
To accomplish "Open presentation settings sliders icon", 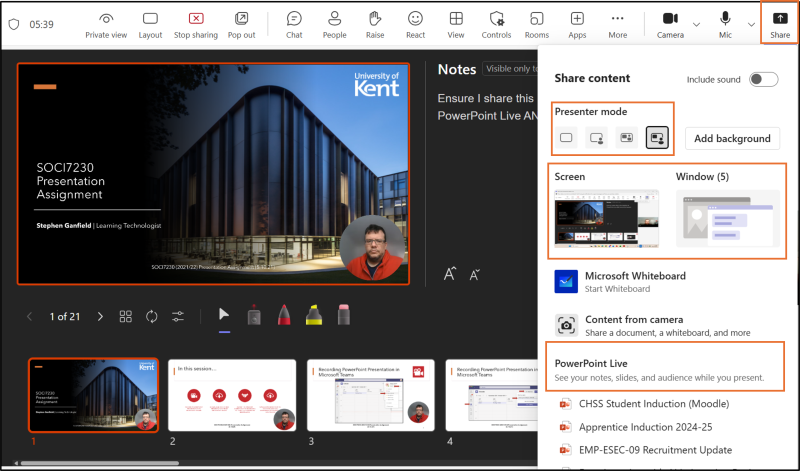I will coord(178,316).
